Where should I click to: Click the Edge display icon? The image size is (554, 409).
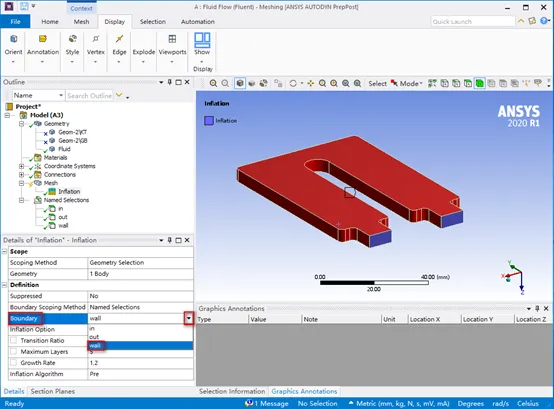119,39
